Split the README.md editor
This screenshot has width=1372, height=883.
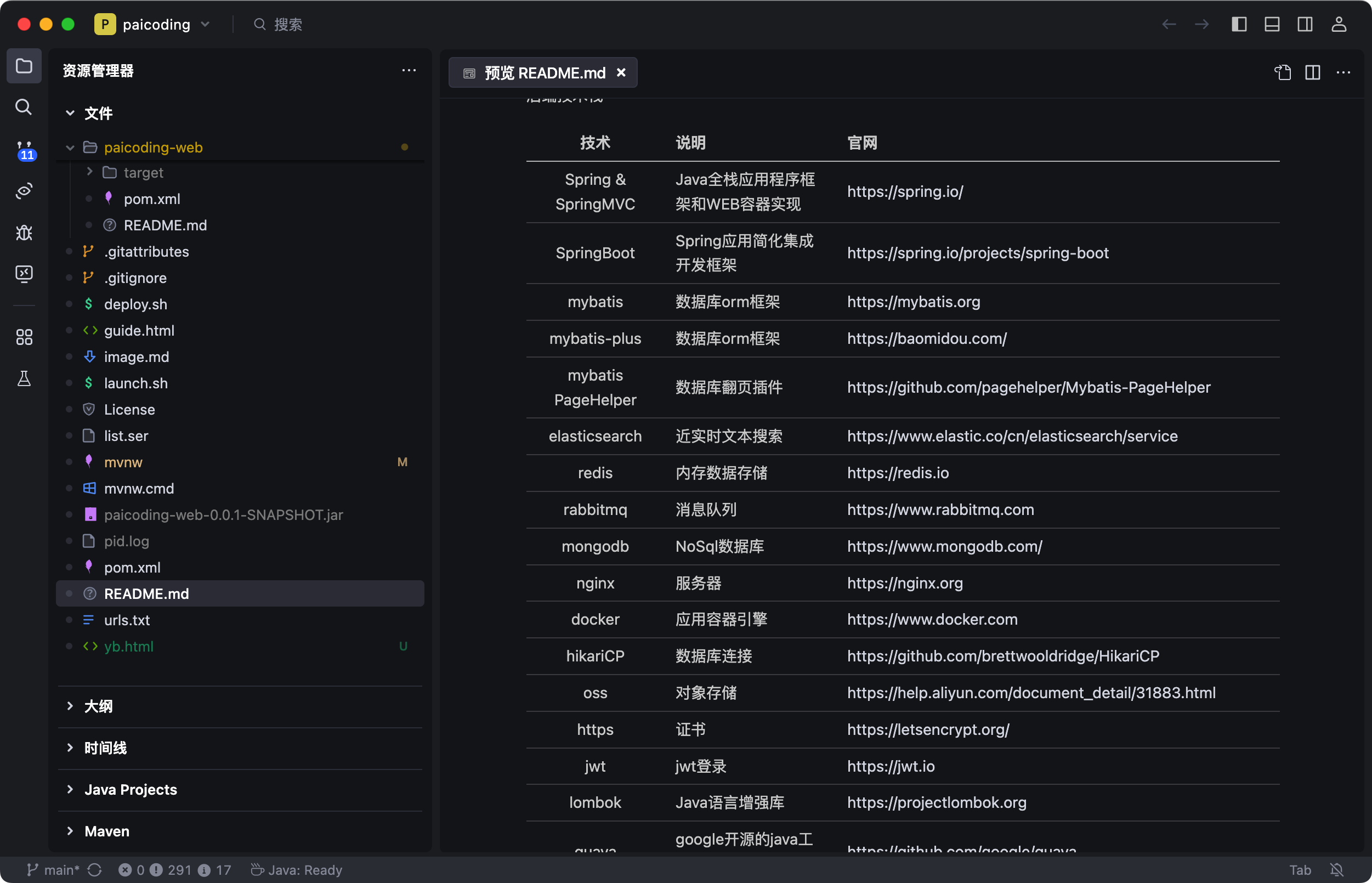click(1312, 72)
